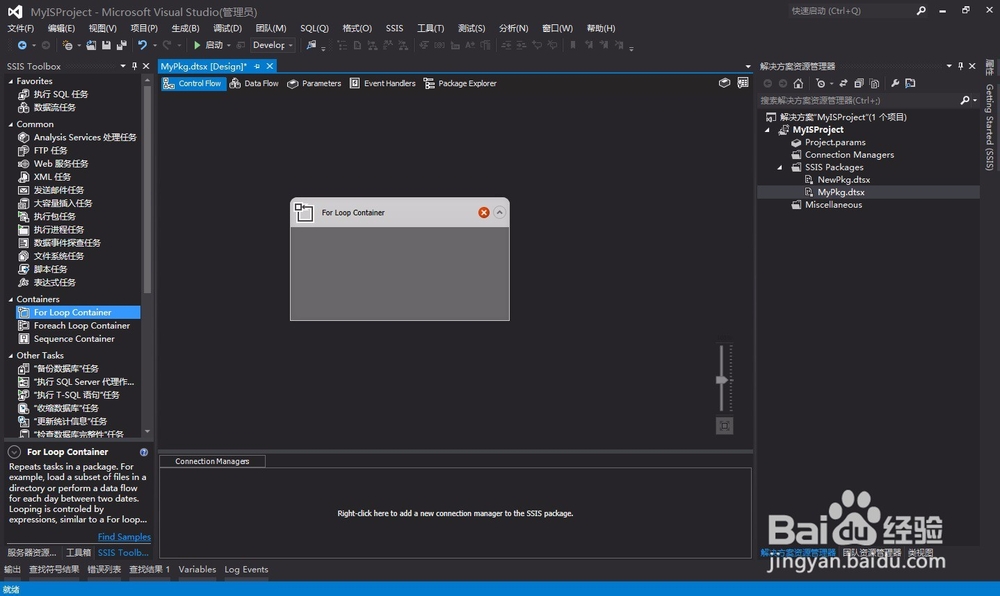Collapse the SSIS Packages folder node
The image size is (1000, 596).
click(780, 168)
